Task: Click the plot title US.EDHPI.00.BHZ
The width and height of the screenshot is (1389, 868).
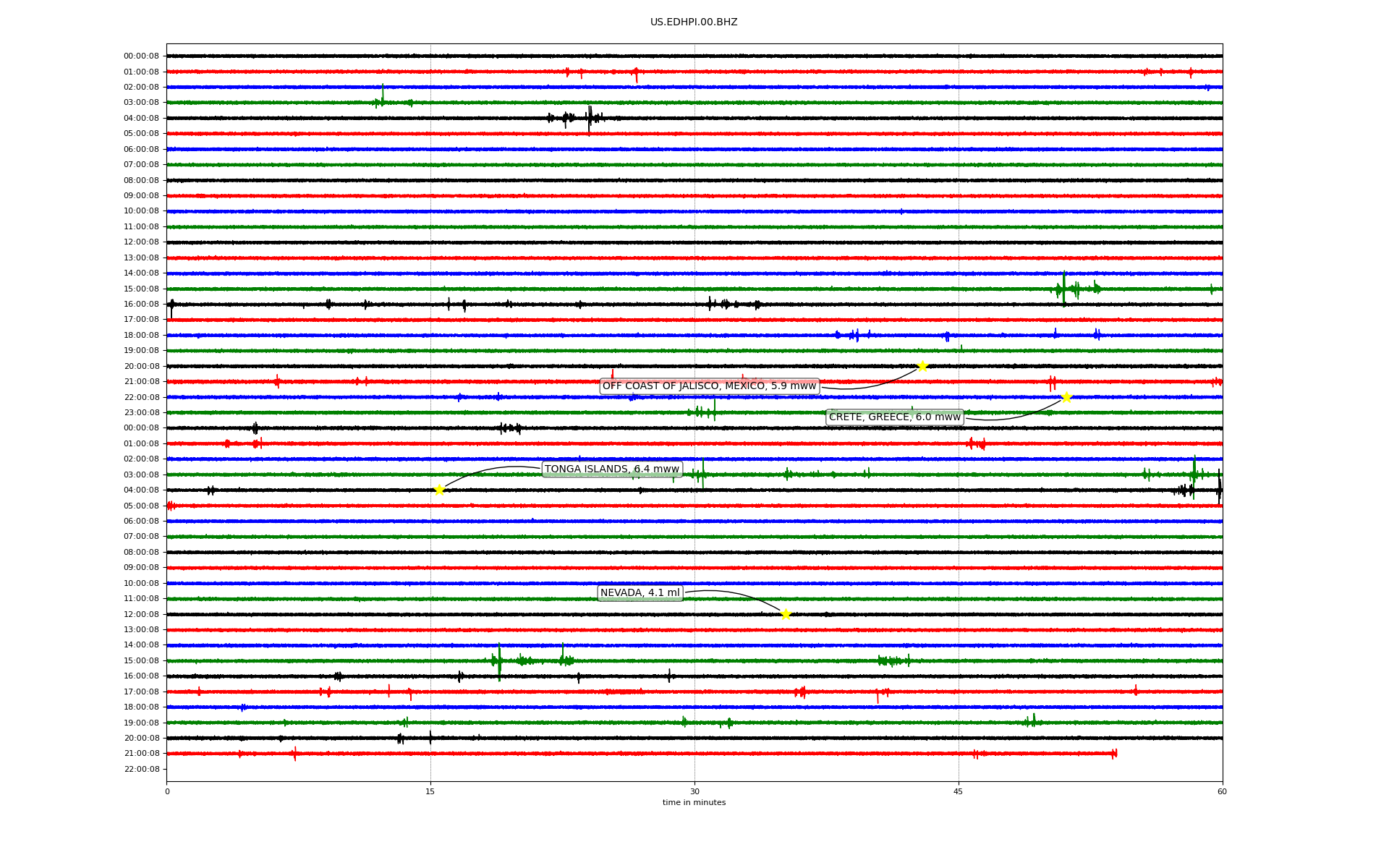Action: click(694, 22)
